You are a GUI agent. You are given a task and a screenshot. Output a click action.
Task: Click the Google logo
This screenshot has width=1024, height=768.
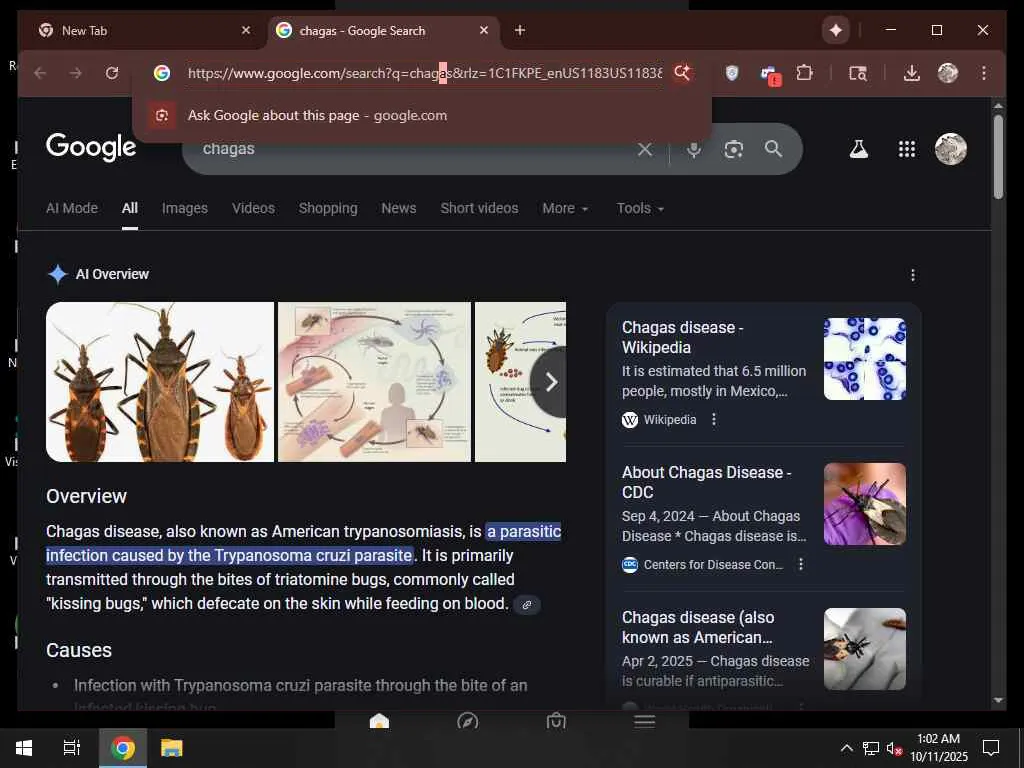pos(91,148)
